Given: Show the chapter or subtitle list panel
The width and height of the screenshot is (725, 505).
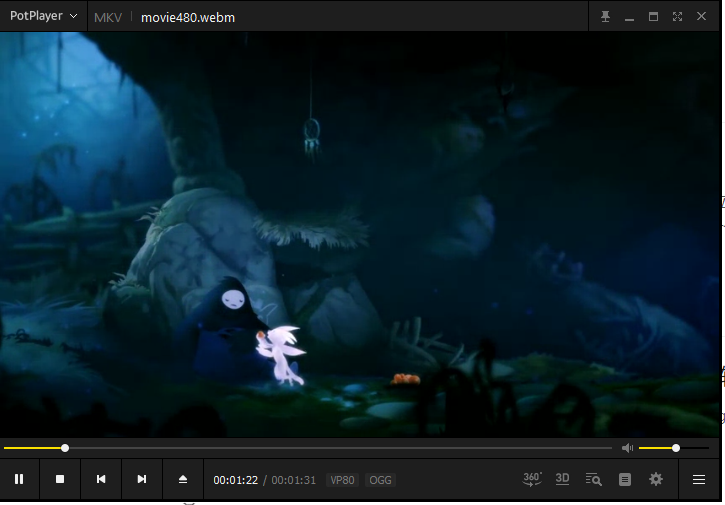Looking at the screenshot, I should (x=624, y=479).
